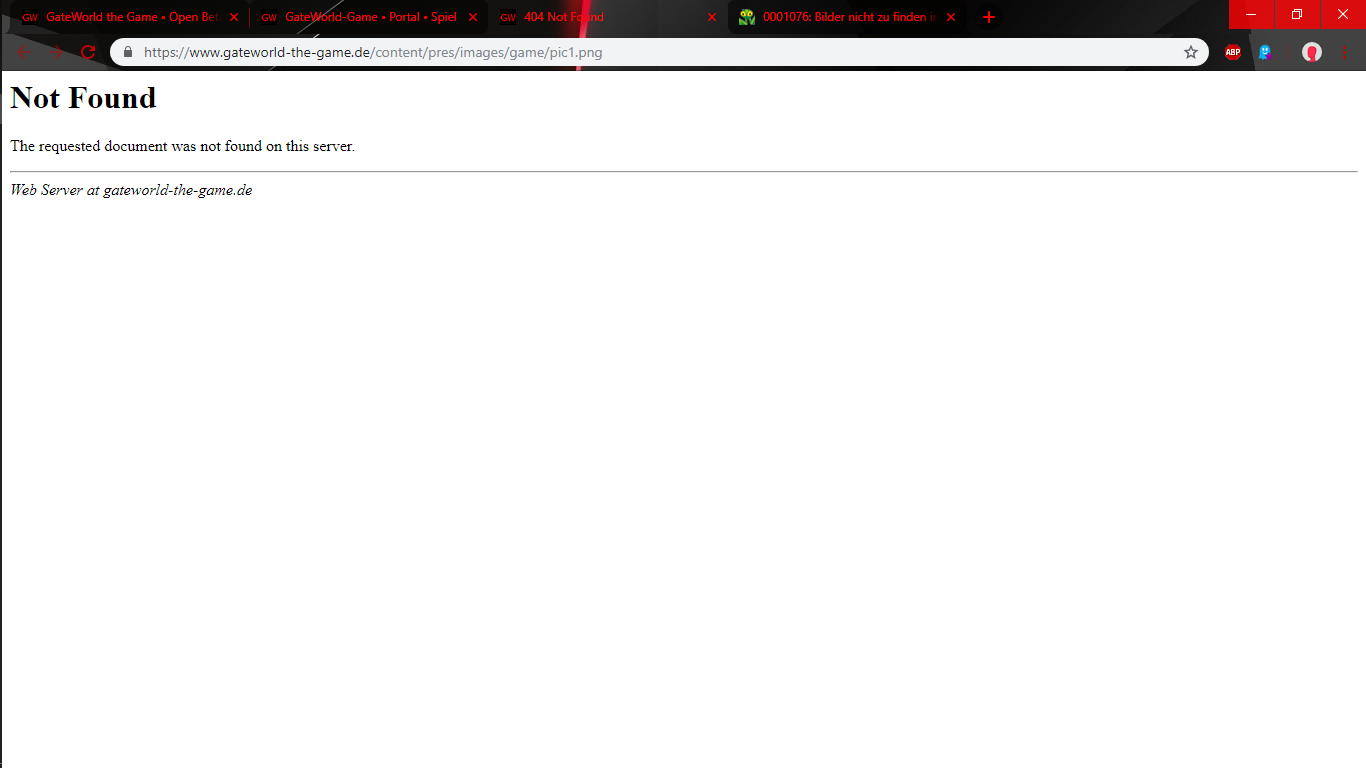Close the 0001076 bug tracker tab
Image resolution: width=1366 pixels, height=768 pixels.
951,17
